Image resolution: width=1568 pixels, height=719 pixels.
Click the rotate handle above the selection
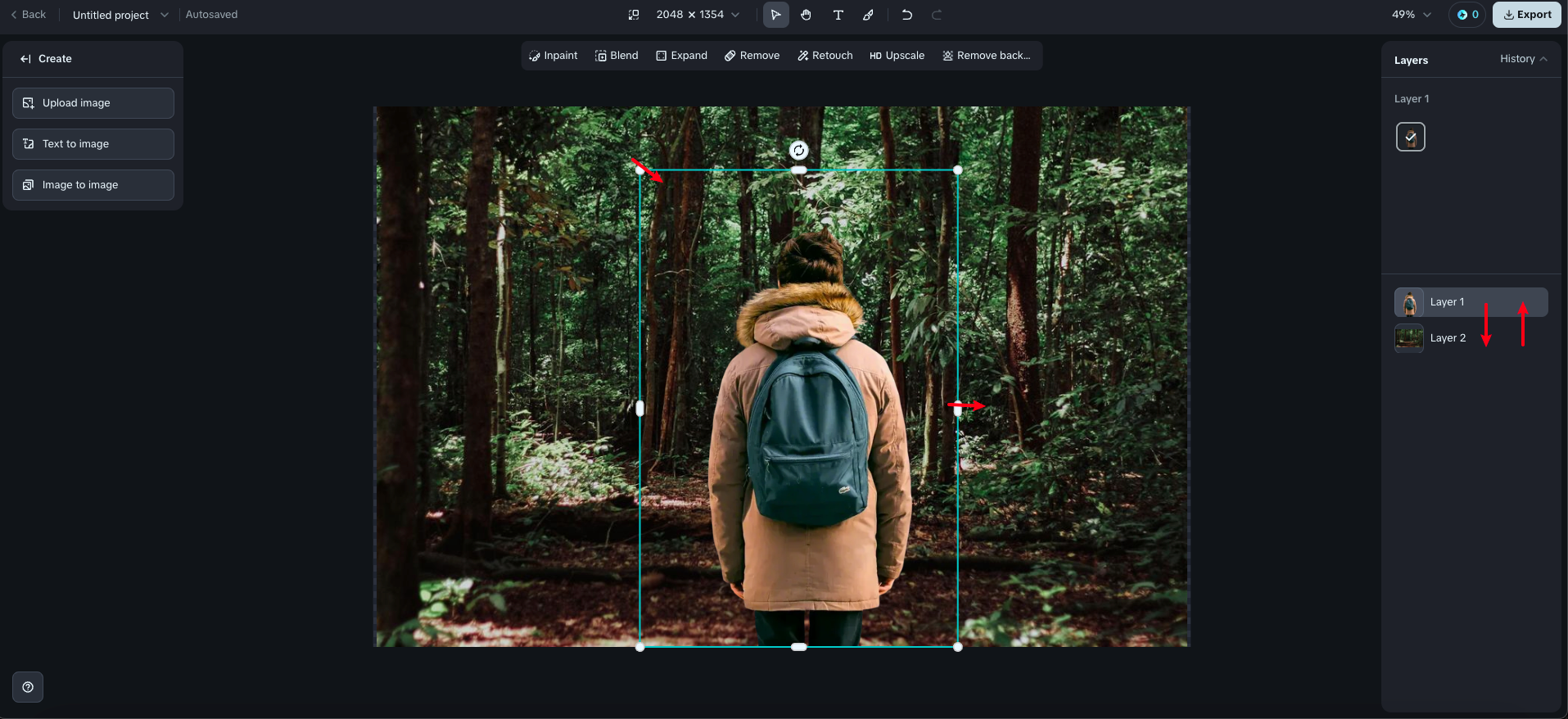tap(798, 150)
